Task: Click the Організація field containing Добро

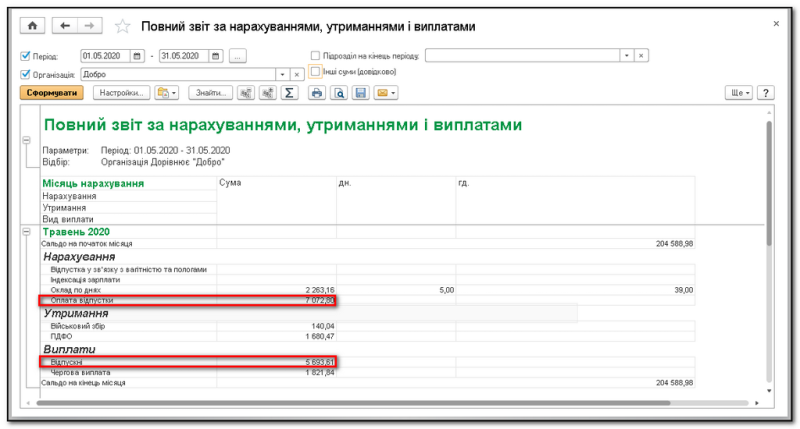Action: click(178, 74)
